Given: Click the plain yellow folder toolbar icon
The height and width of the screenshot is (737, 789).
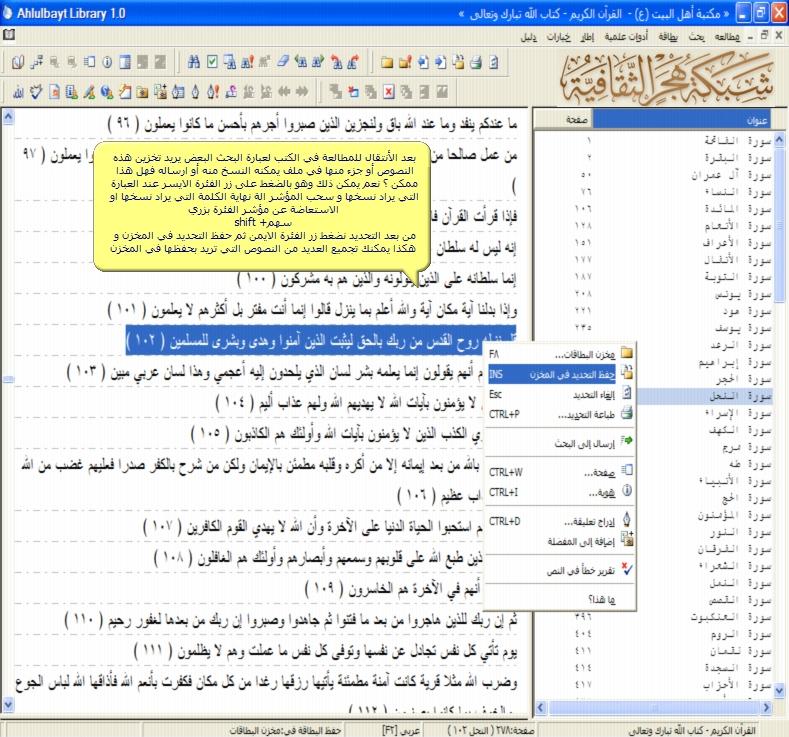Looking at the screenshot, I should coord(386,62).
